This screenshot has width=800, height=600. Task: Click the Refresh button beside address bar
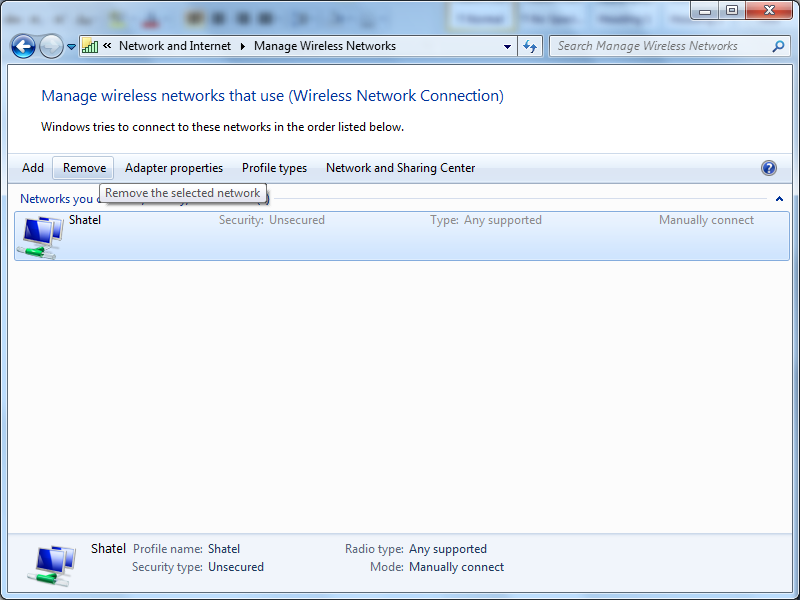[530, 46]
